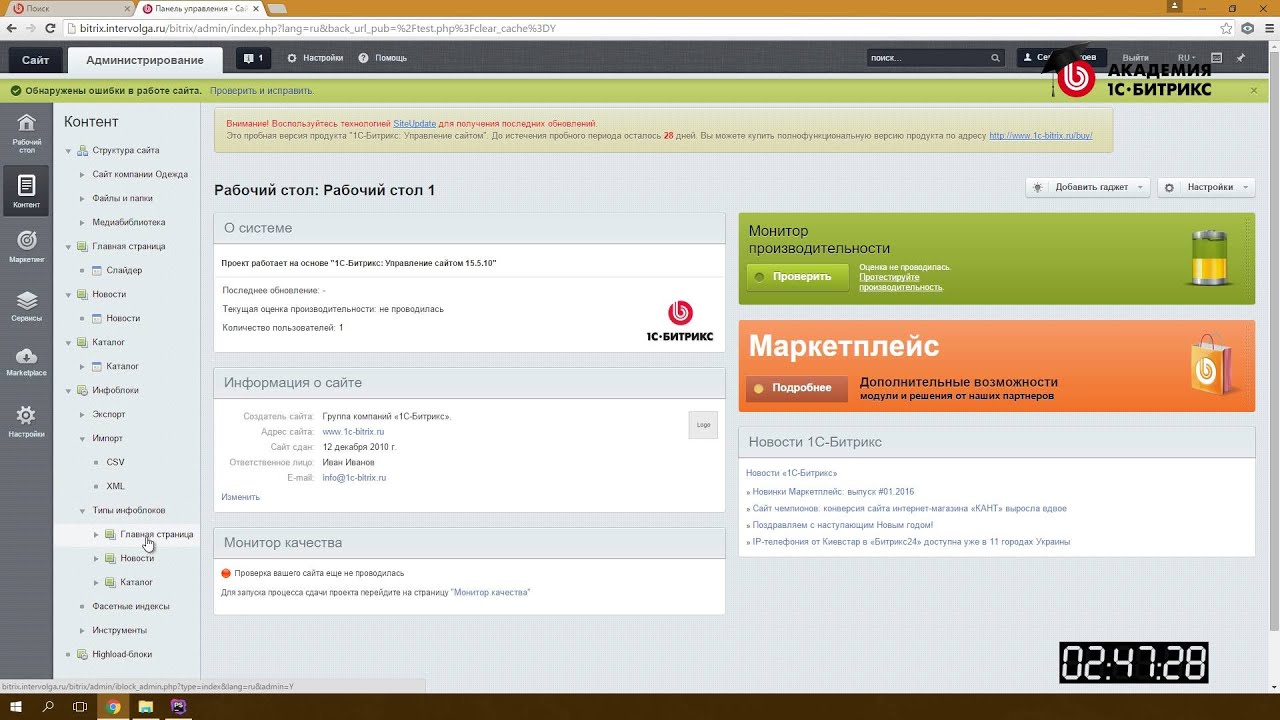
Task: Click the Проверить и исправить link
Action: click(261, 90)
